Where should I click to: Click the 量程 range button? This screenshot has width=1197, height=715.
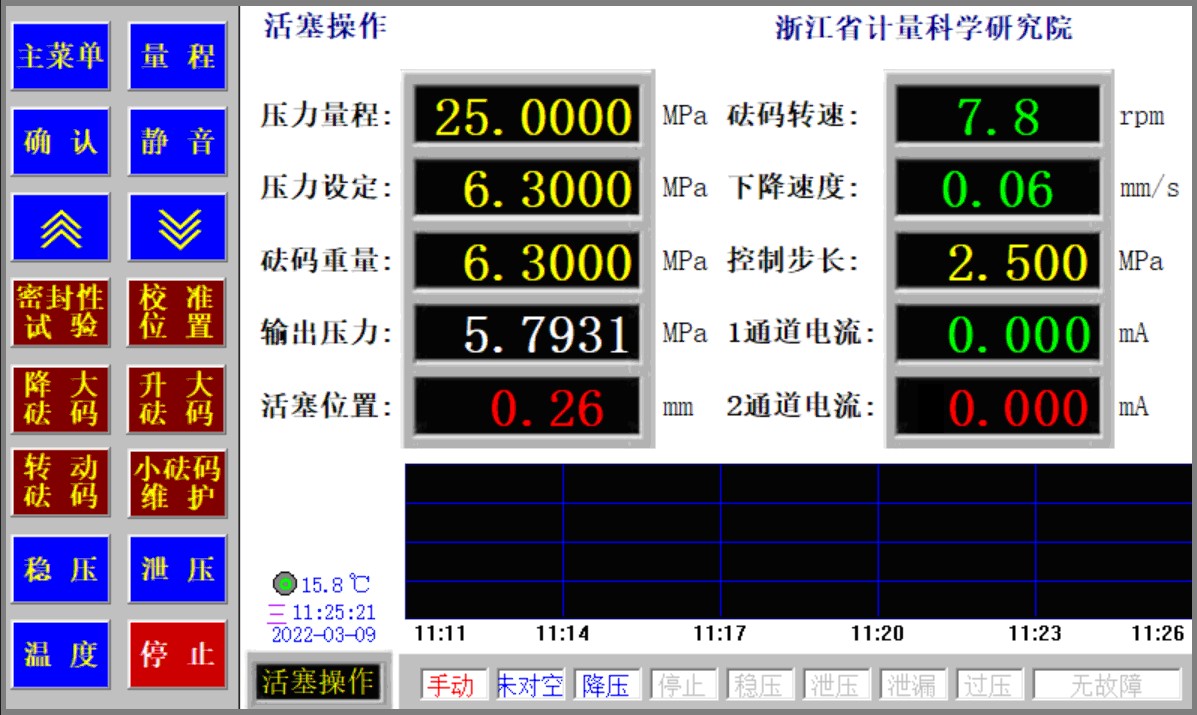coord(178,56)
